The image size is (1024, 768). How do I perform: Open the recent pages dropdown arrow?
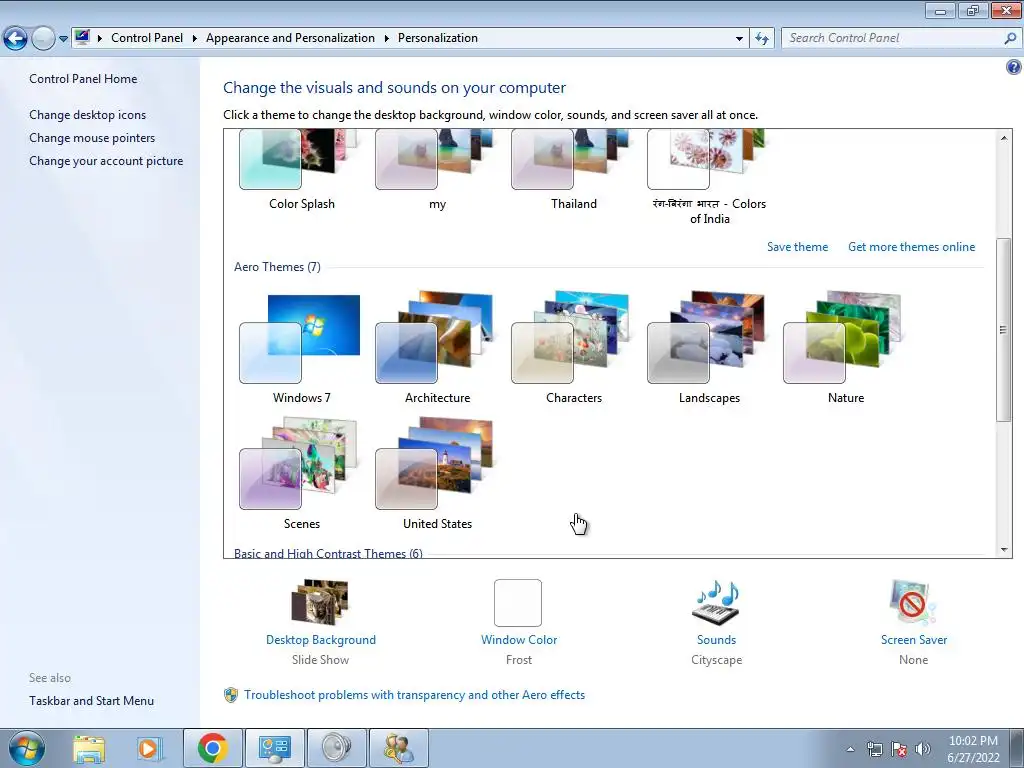[63, 39]
